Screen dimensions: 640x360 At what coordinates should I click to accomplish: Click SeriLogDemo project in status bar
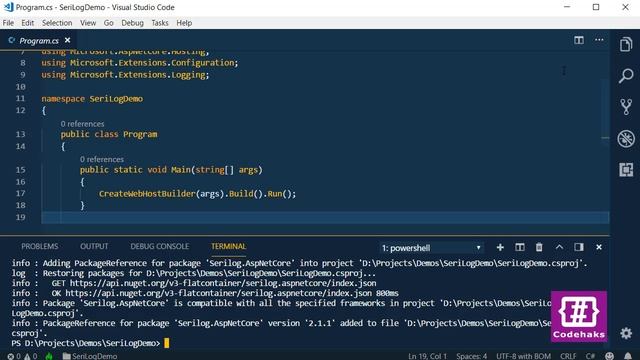pos(90,356)
